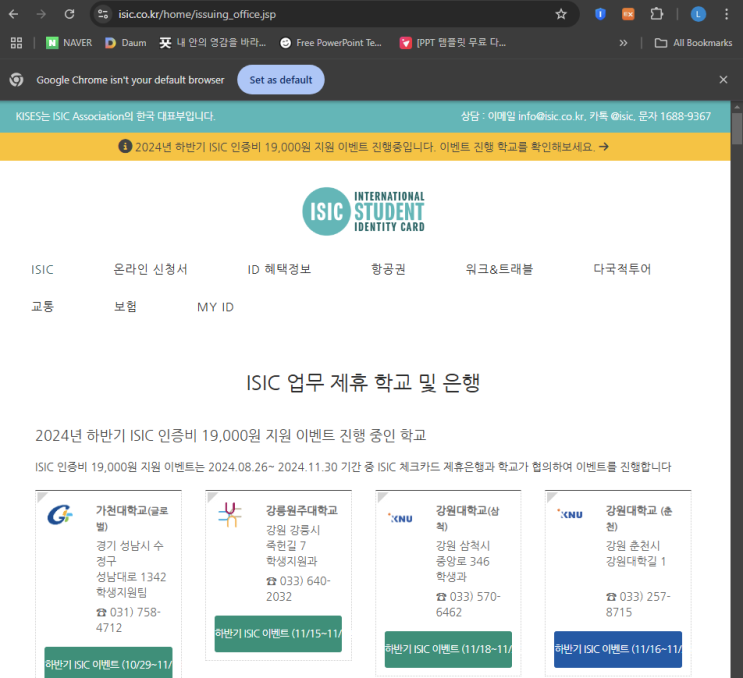Screen dimensions: 743x678
Task: Click the page vertical scrollbar thumb
Action: (737, 129)
